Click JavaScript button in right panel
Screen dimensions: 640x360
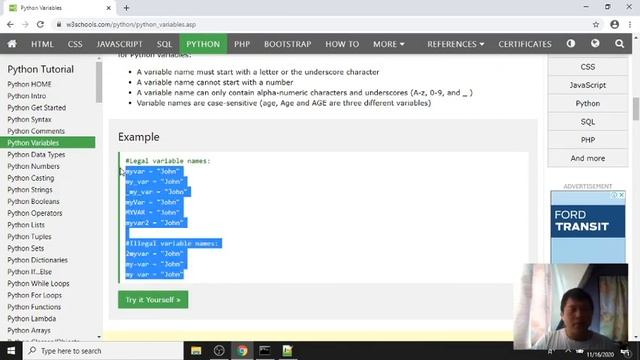[x=588, y=85]
